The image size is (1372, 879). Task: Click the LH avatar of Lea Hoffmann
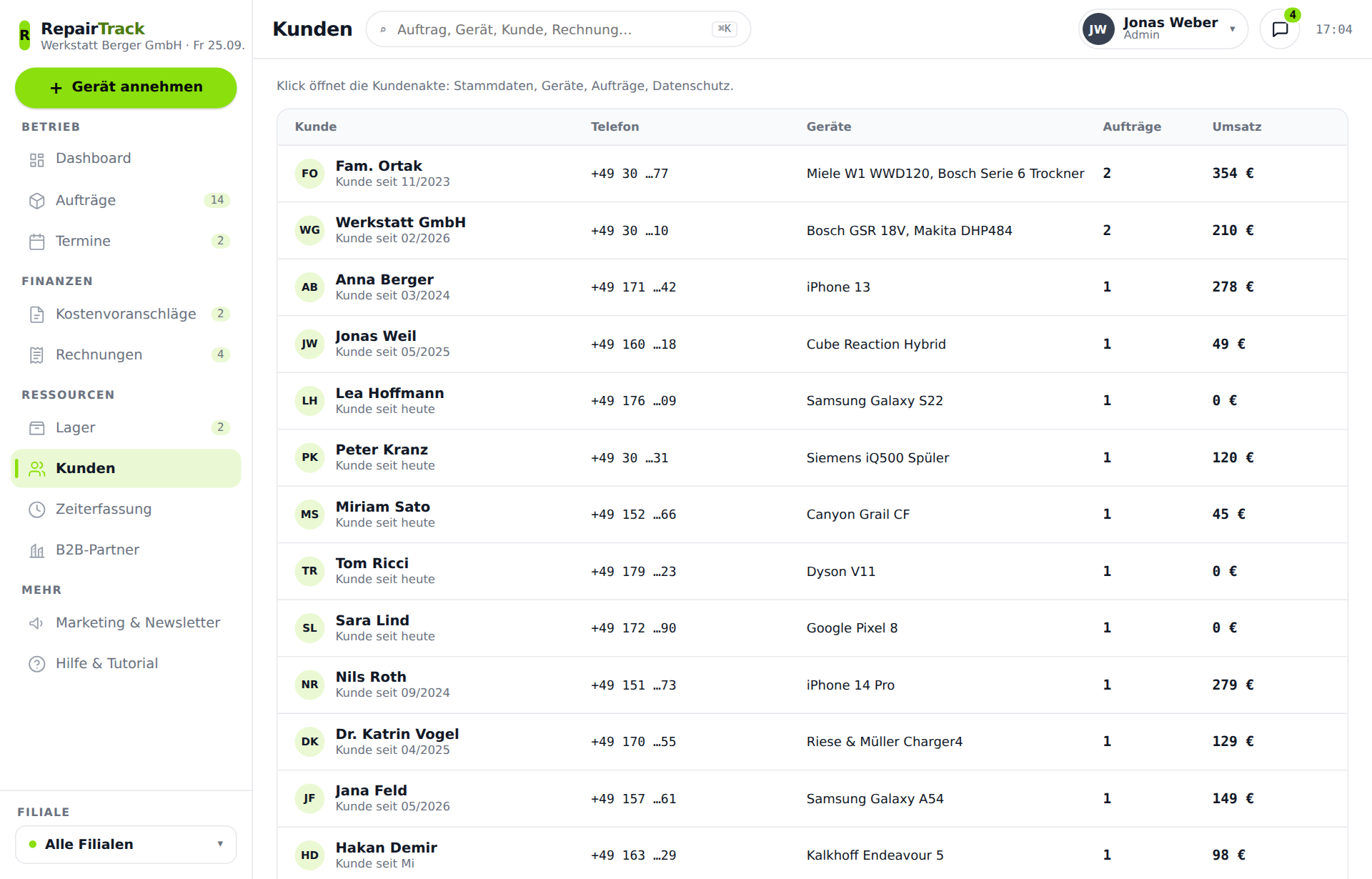click(x=309, y=401)
